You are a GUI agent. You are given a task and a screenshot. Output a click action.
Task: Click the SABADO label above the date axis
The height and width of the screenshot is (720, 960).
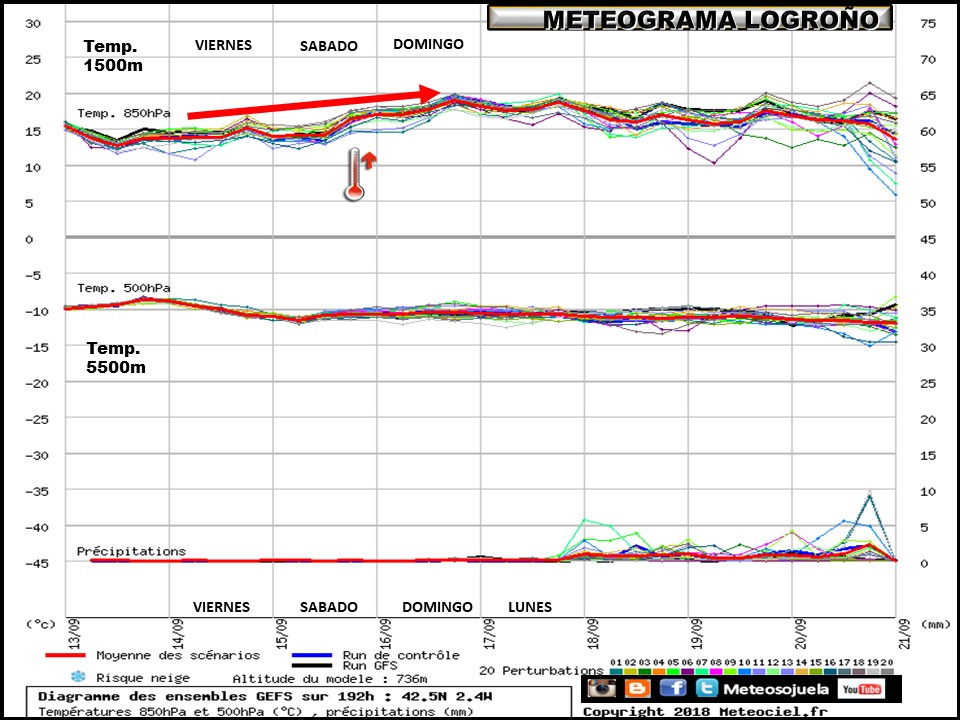click(x=329, y=607)
